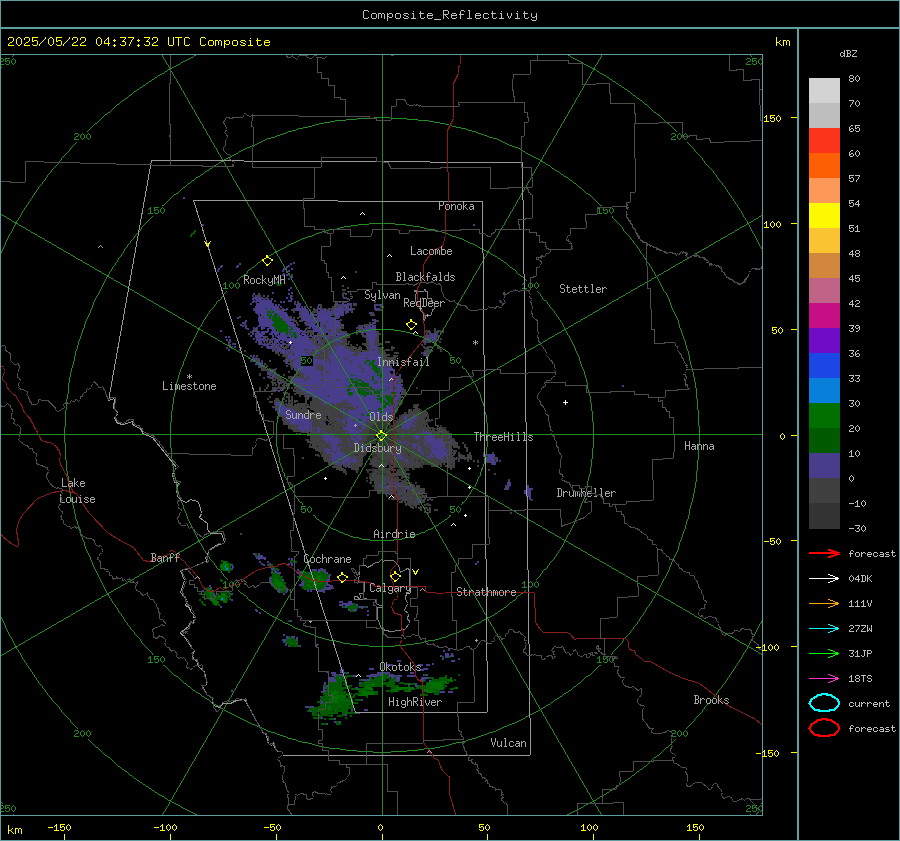Click the white 04DK arrow icon
The width and height of the screenshot is (900, 841).
(x=824, y=579)
